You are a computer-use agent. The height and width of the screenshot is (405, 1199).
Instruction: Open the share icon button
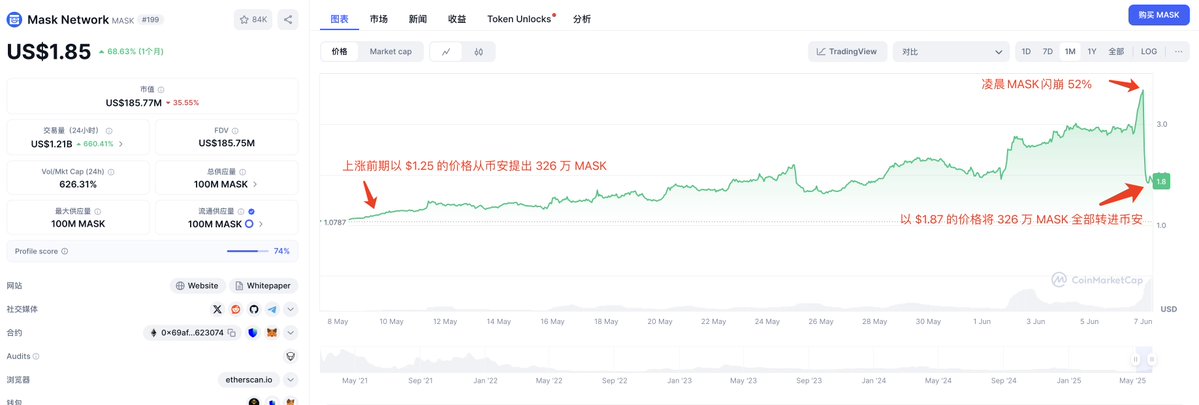[288, 20]
